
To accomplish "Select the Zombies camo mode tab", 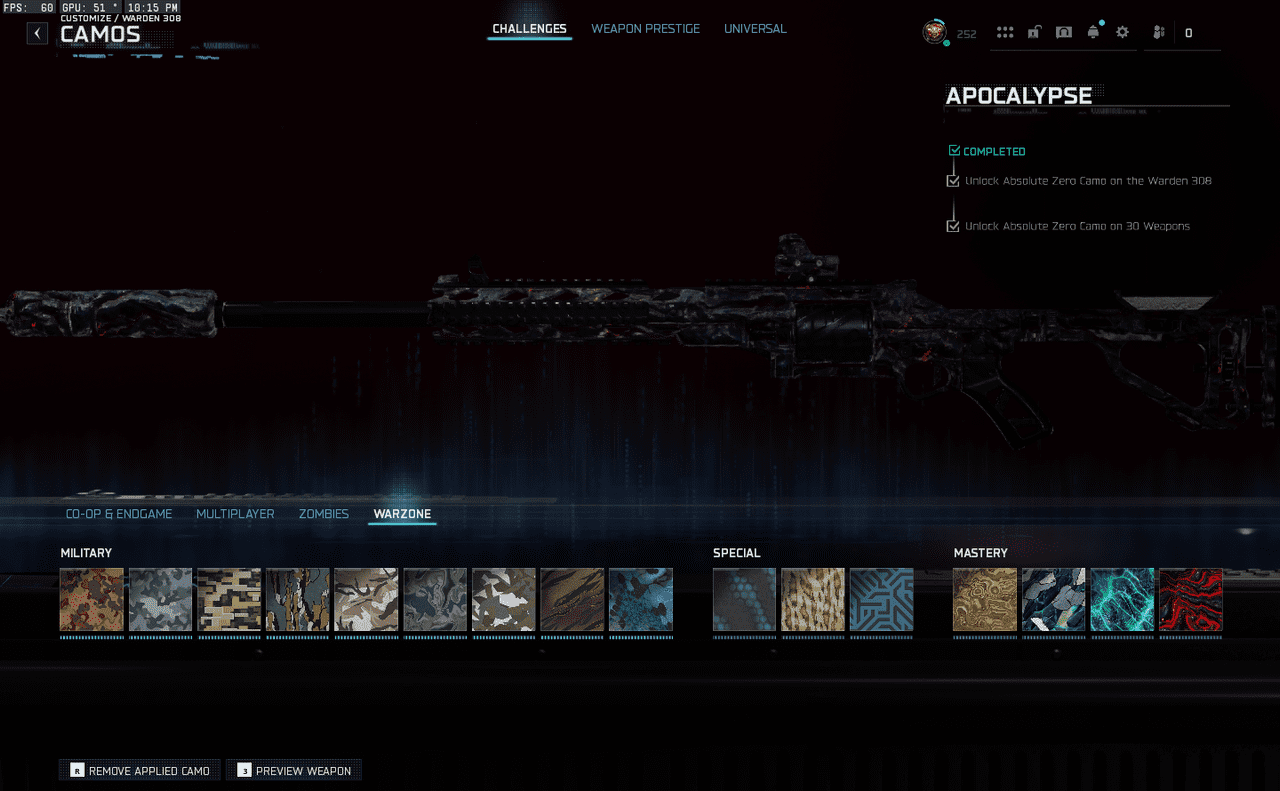I will 323,514.
